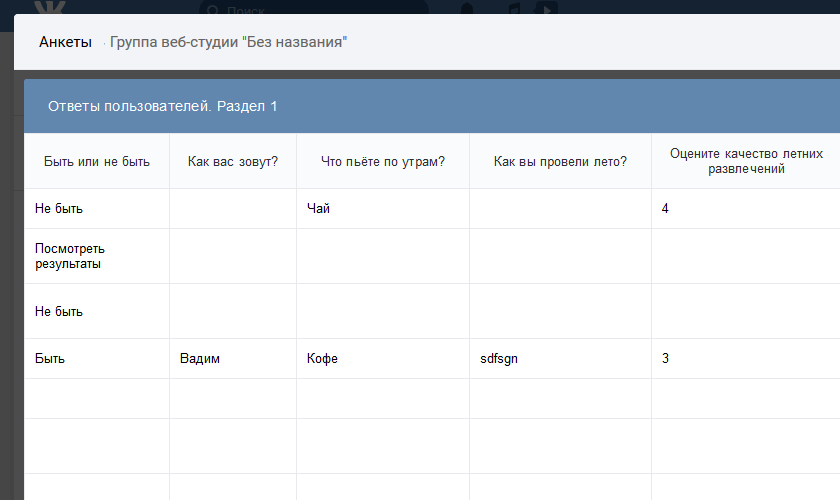Click the Что пьёте по утрам? column header
840x500 pixels.
click(382, 161)
